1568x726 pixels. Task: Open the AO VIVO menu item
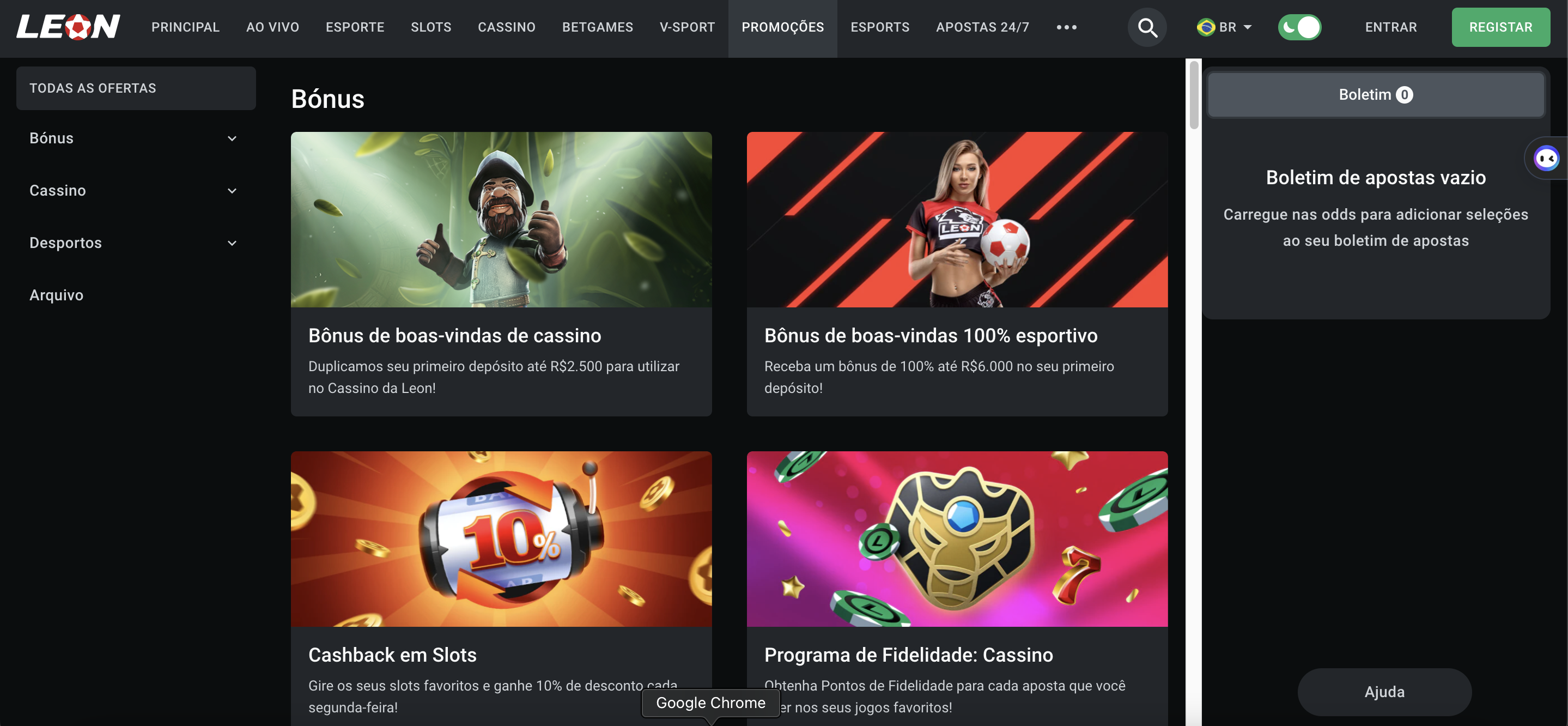click(x=273, y=27)
